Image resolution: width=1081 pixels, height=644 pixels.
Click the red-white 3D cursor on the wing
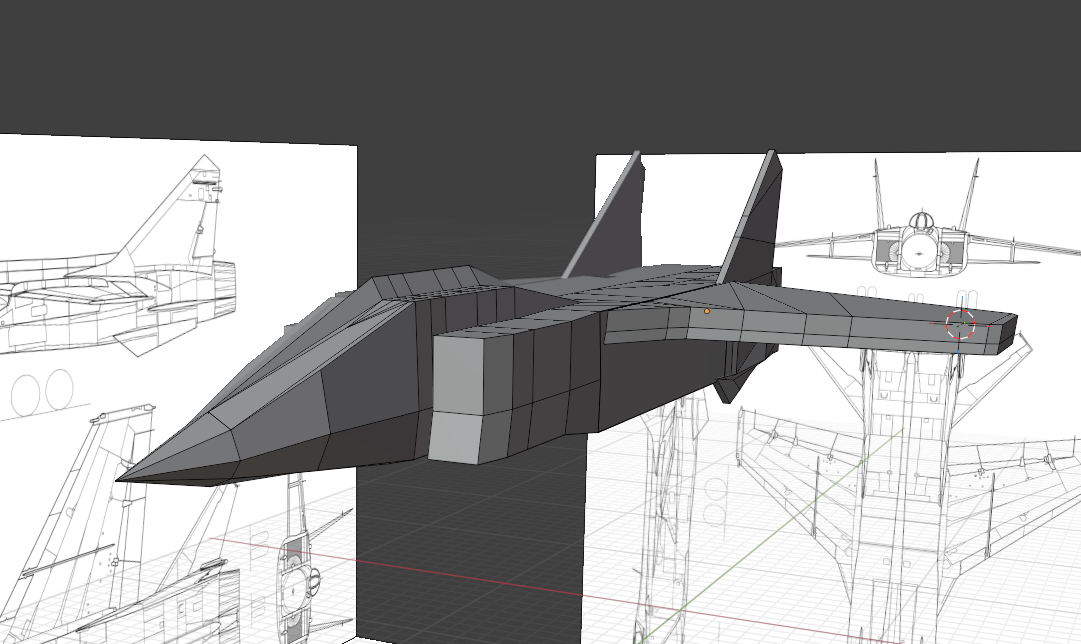pyautogui.click(x=960, y=324)
